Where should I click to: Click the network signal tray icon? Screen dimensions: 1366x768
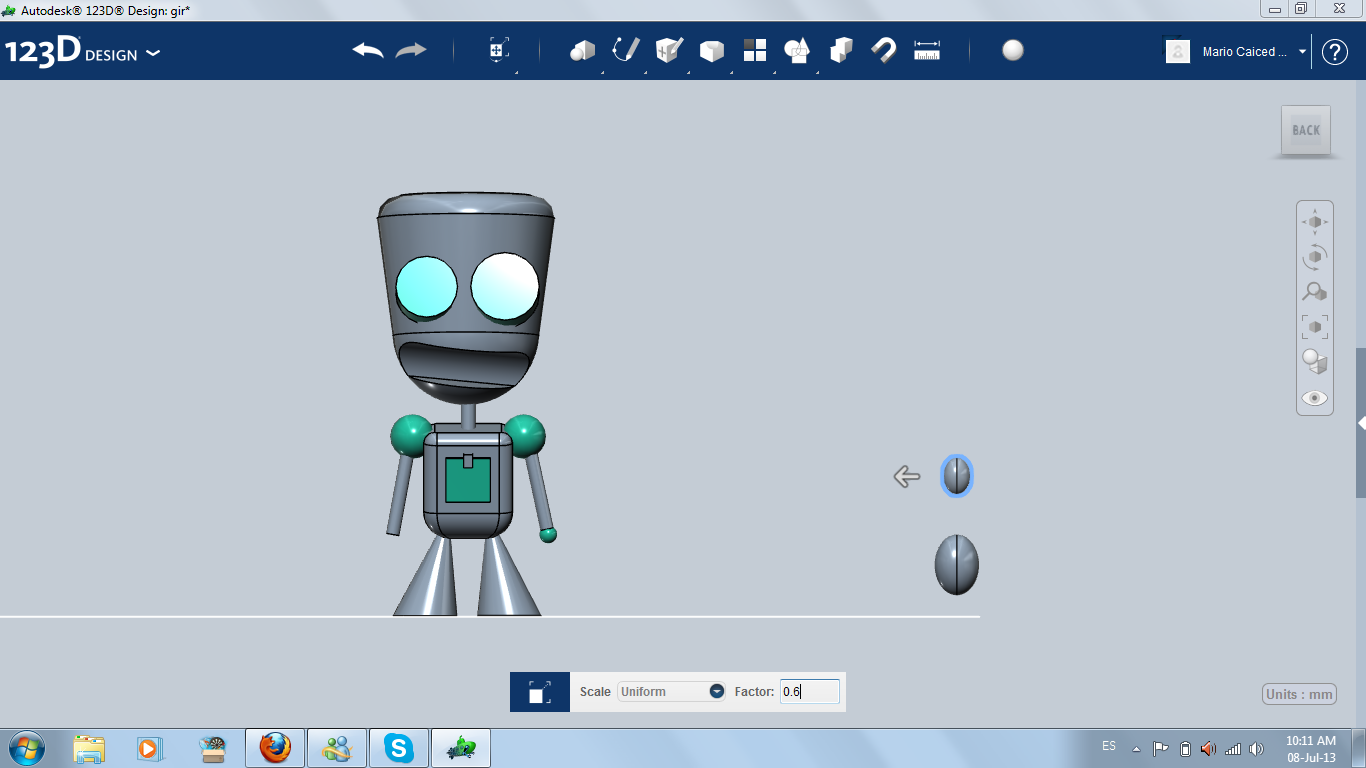[1233, 748]
